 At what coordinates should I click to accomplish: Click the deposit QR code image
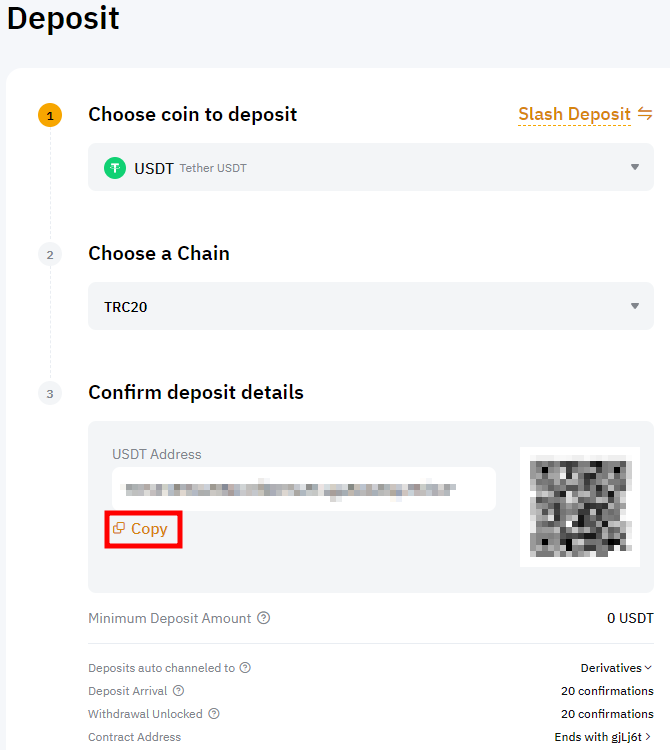pyautogui.click(x=580, y=507)
